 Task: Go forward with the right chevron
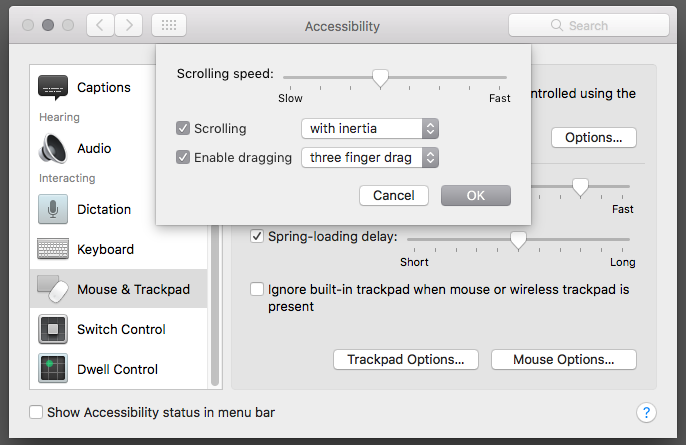click(x=129, y=25)
